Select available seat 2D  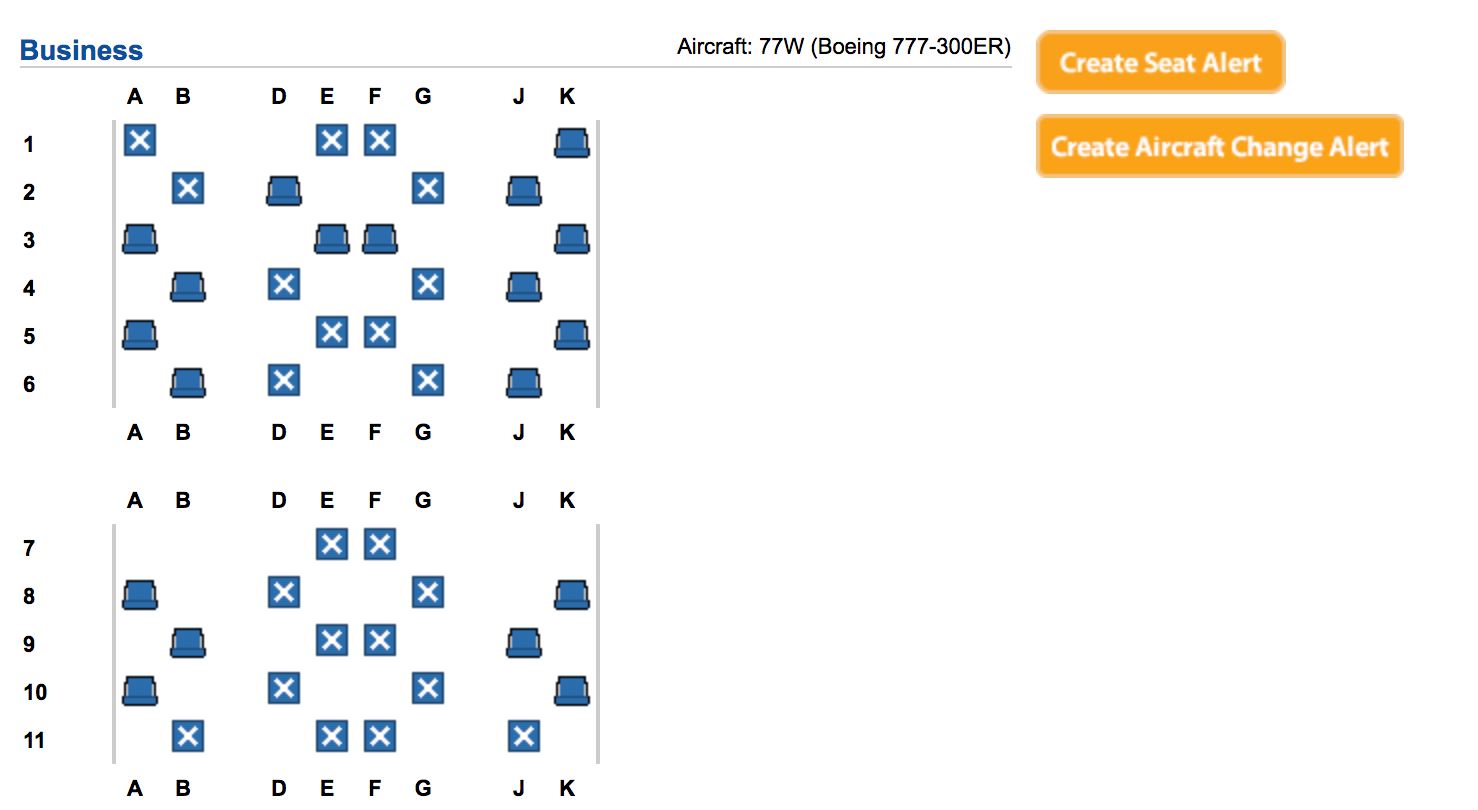[284, 191]
